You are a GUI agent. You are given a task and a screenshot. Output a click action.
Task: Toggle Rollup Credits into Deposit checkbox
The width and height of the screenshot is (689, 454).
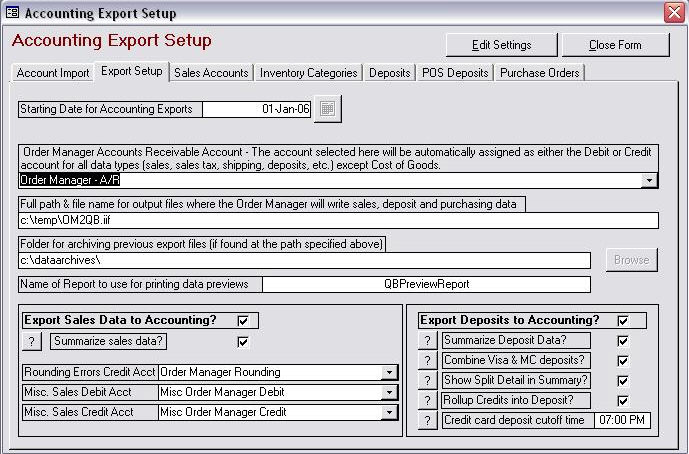click(623, 400)
